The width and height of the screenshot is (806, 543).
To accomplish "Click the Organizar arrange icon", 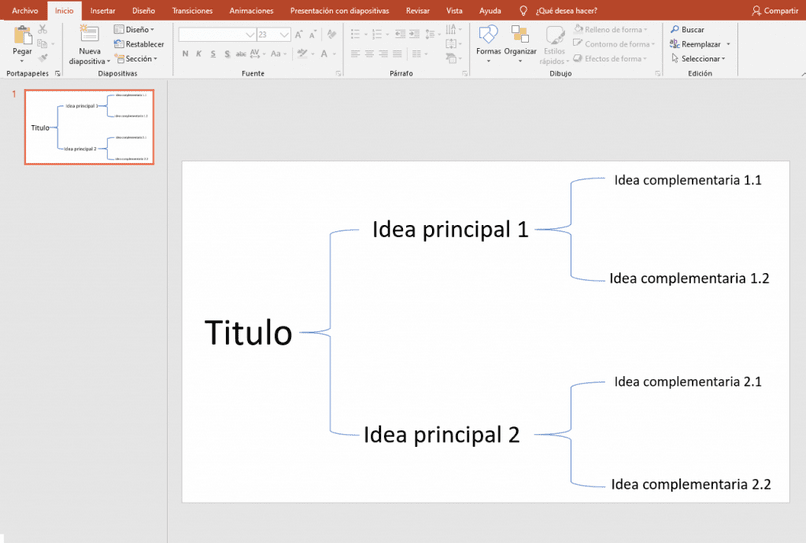I will point(520,34).
